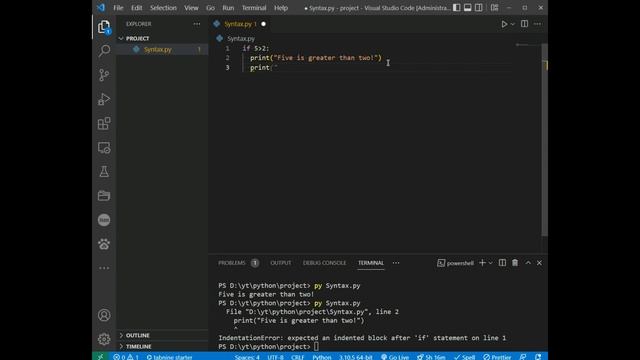Screen dimensions: 640x360
Task: Change UTF-8 file encoding
Action: pyautogui.click(x=276, y=357)
